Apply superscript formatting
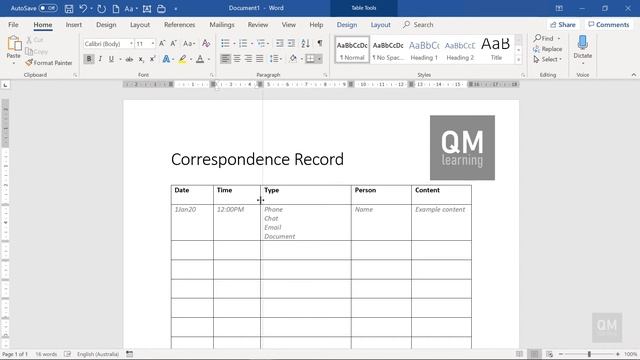The height and width of the screenshot is (360, 640). pos(152,59)
